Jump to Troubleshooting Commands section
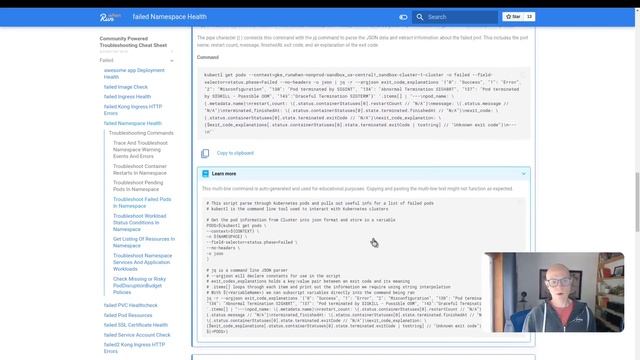Screen dimensions: 640x360 (141, 133)
